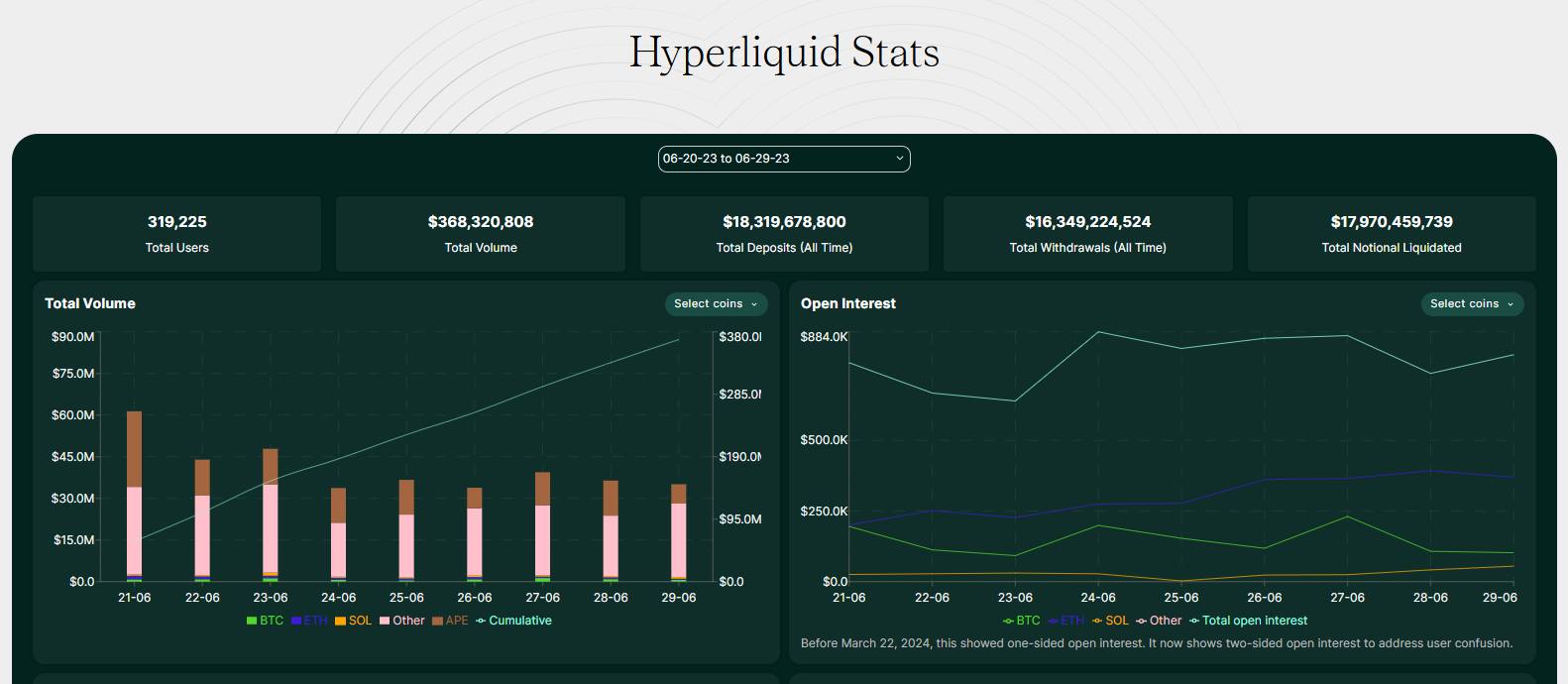This screenshot has height=684, width=1568.
Task: Click the 29-06 volume bar
Action: point(679,532)
